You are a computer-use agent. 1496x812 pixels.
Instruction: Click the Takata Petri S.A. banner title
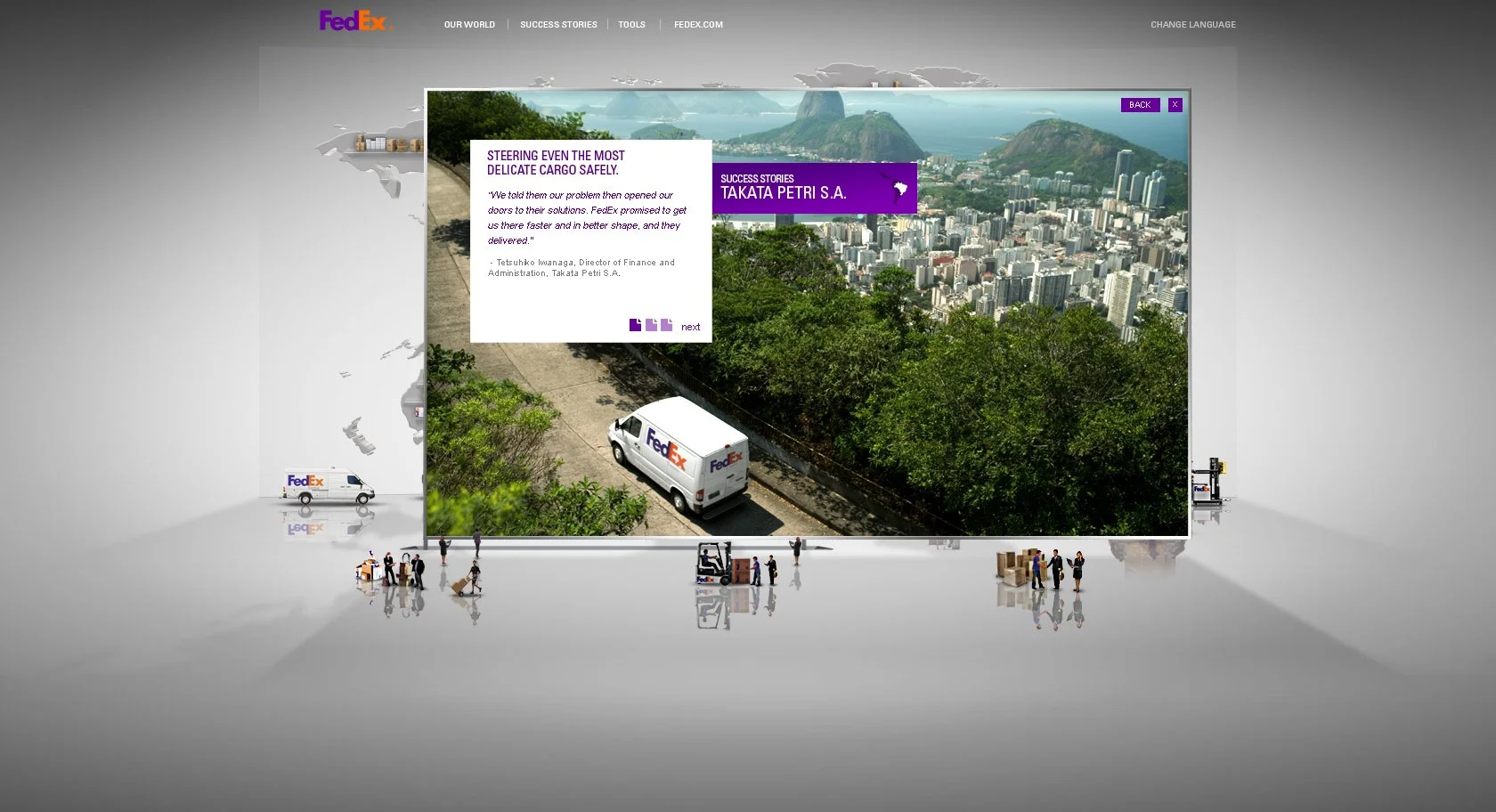coord(783,193)
